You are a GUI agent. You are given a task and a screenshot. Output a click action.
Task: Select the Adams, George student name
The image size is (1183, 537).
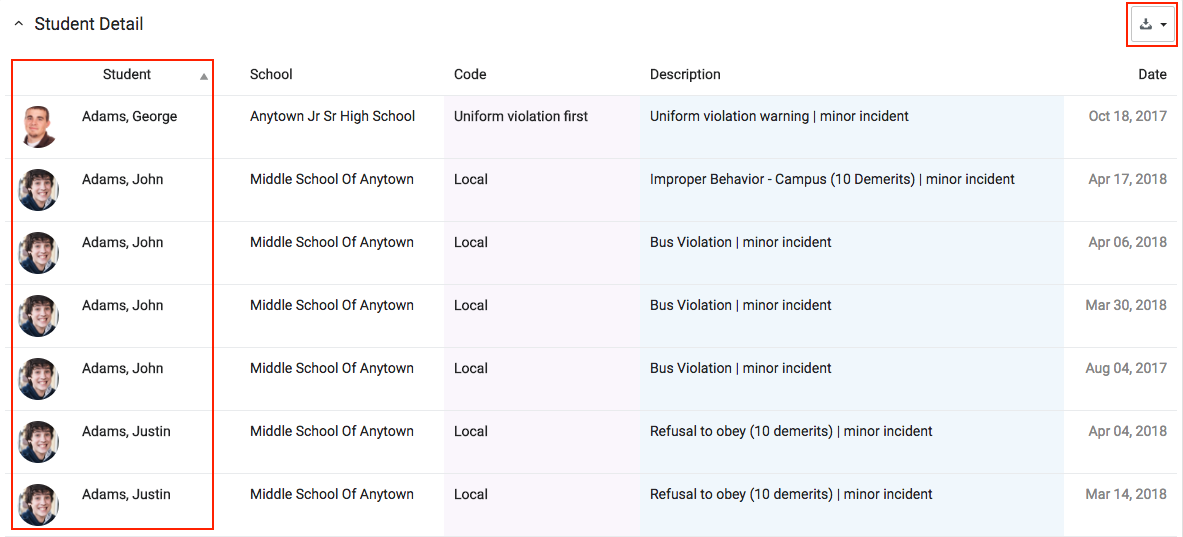130,117
